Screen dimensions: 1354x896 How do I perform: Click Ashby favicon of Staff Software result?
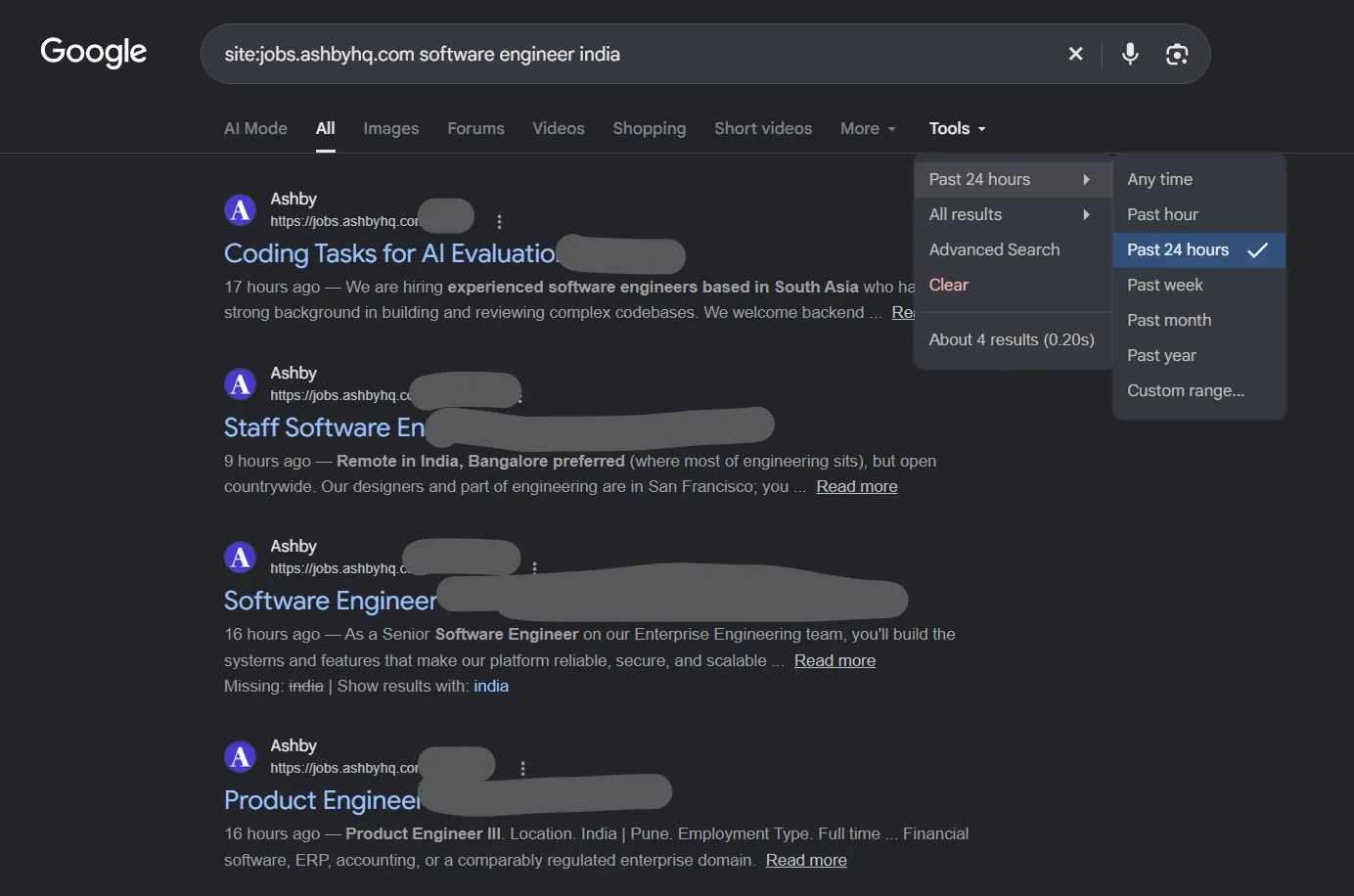240,383
